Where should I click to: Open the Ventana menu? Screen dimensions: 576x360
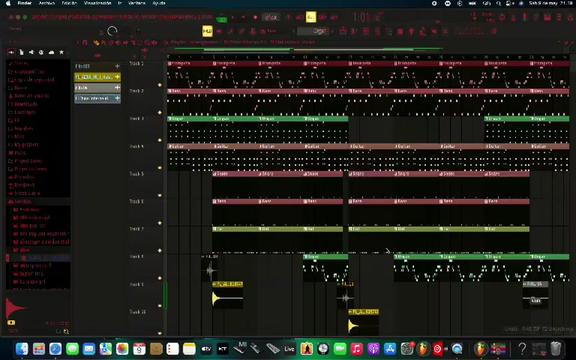136,3
